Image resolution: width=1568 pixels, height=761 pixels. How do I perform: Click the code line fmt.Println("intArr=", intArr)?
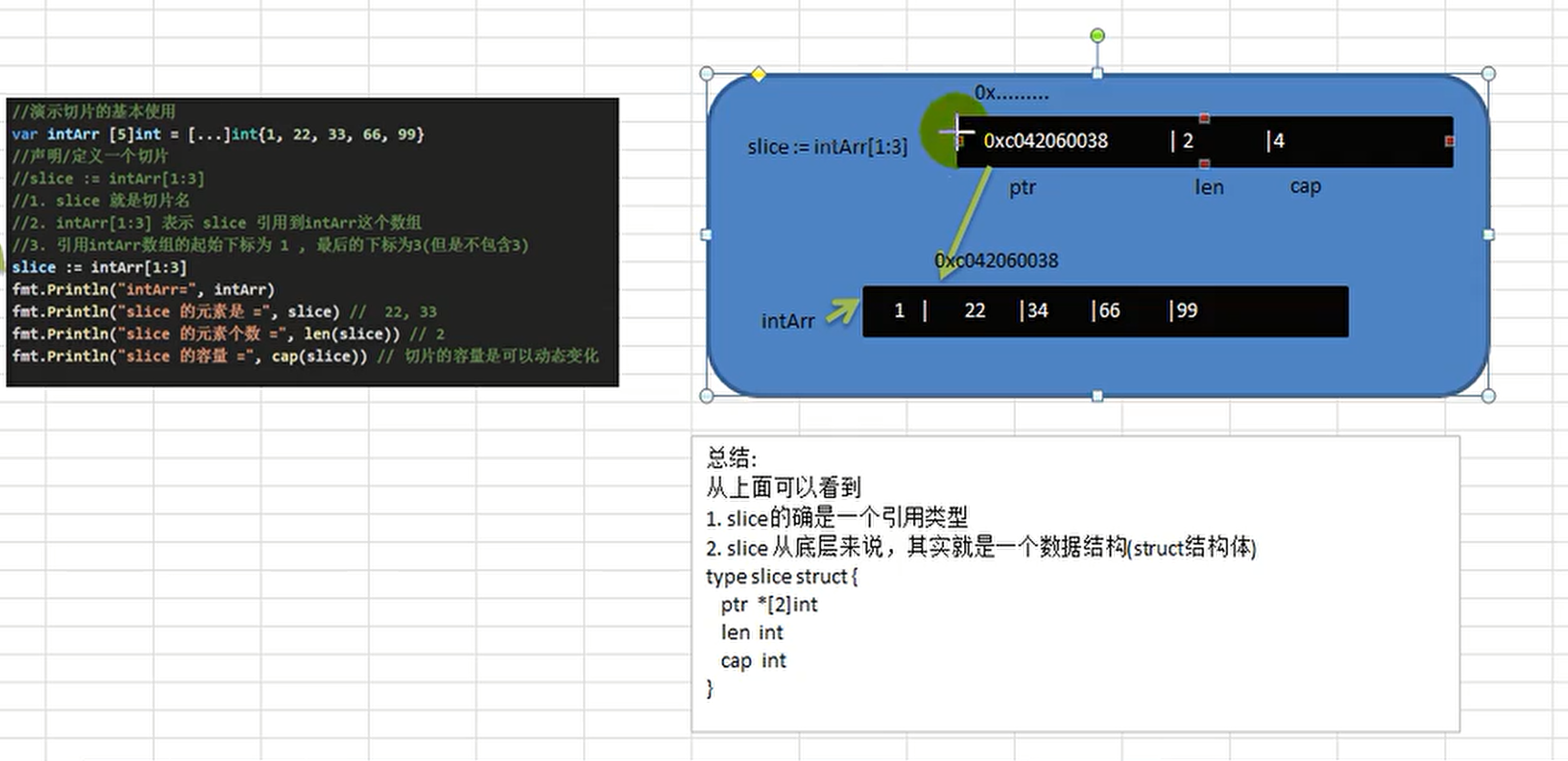tap(144, 290)
